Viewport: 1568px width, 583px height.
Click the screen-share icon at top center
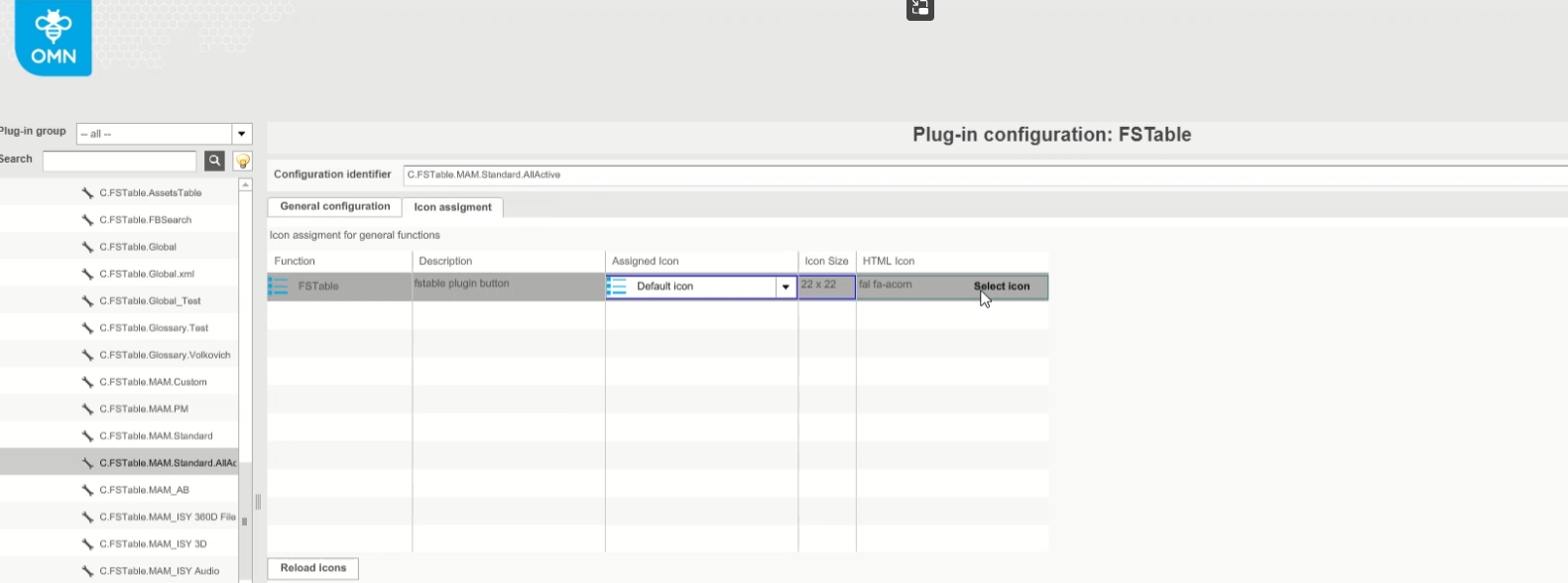pyautogui.click(x=919, y=9)
